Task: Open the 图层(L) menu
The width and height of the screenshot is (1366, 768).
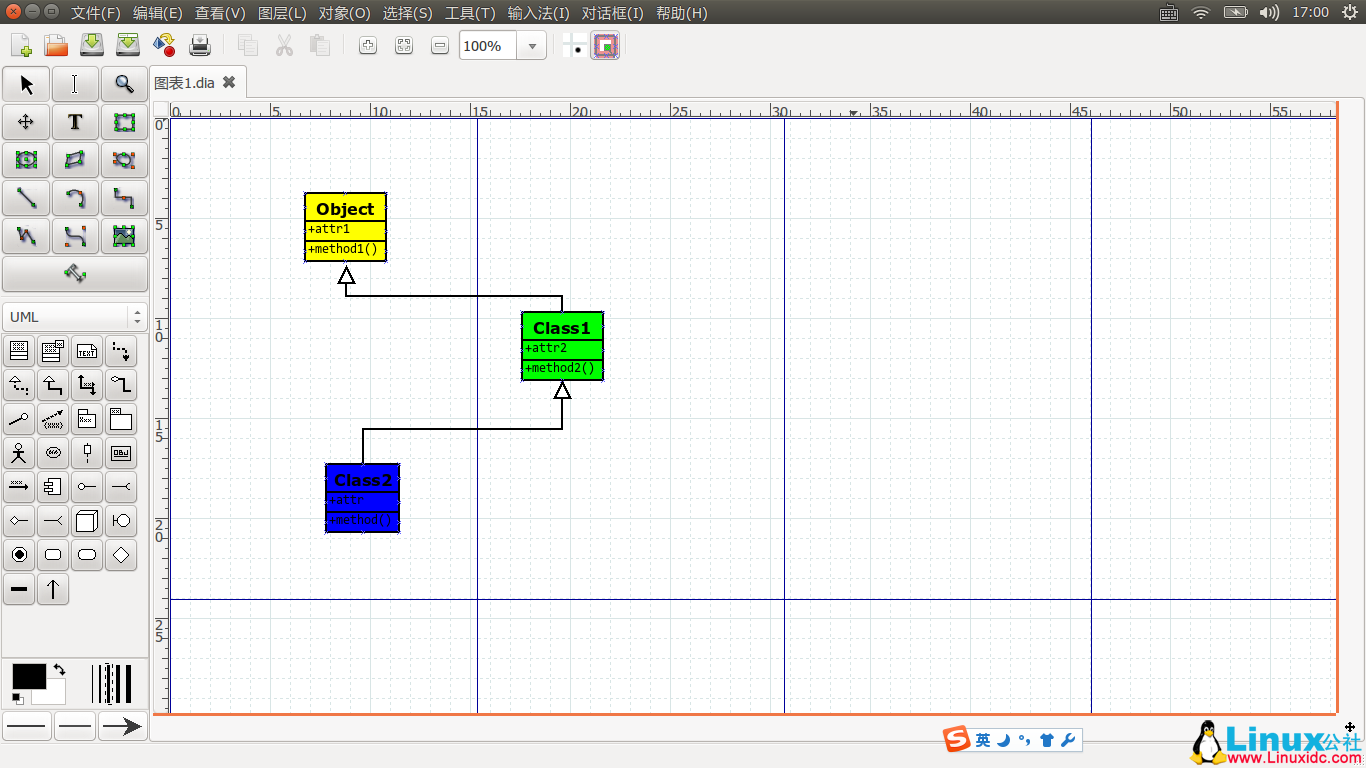Action: tap(282, 13)
